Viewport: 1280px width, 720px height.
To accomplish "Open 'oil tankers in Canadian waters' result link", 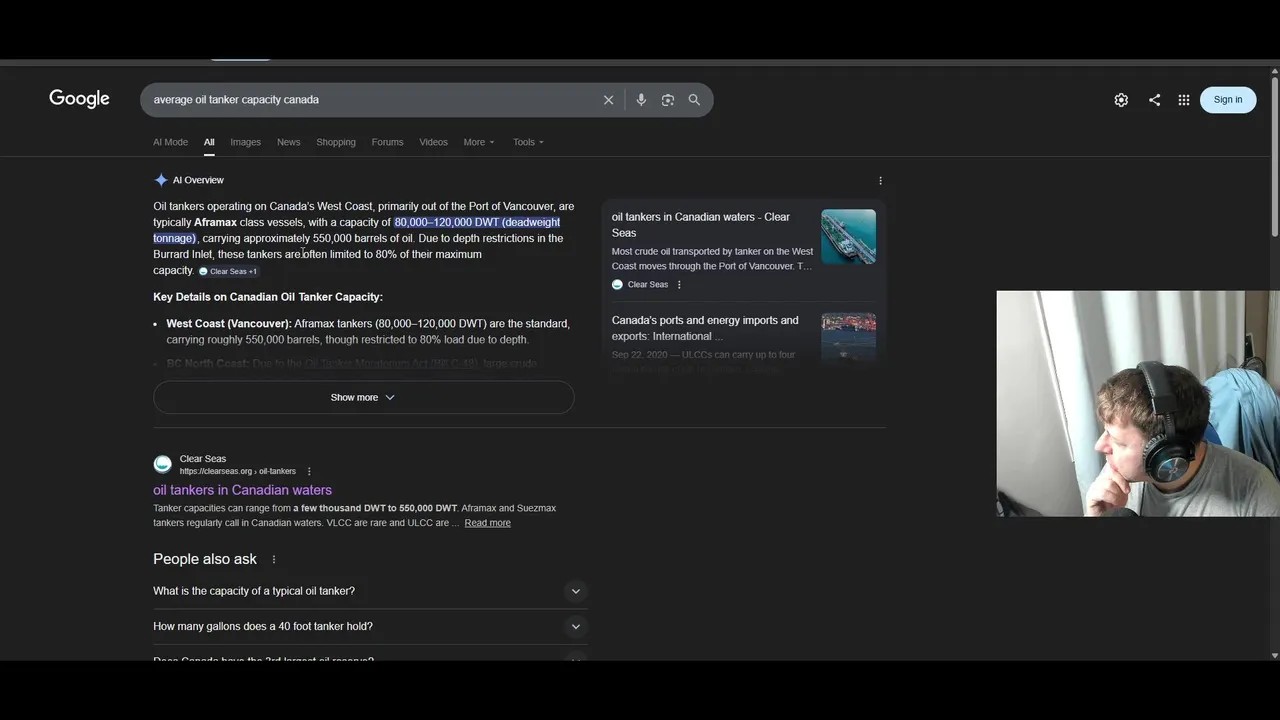I will pyautogui.click(x=242, y=490).
